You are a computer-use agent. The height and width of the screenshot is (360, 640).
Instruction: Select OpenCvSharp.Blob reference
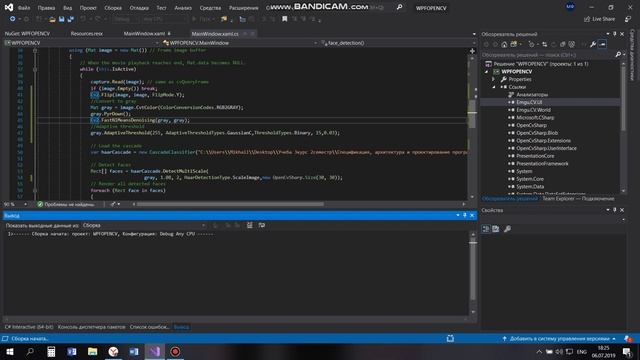coord(537,133)
